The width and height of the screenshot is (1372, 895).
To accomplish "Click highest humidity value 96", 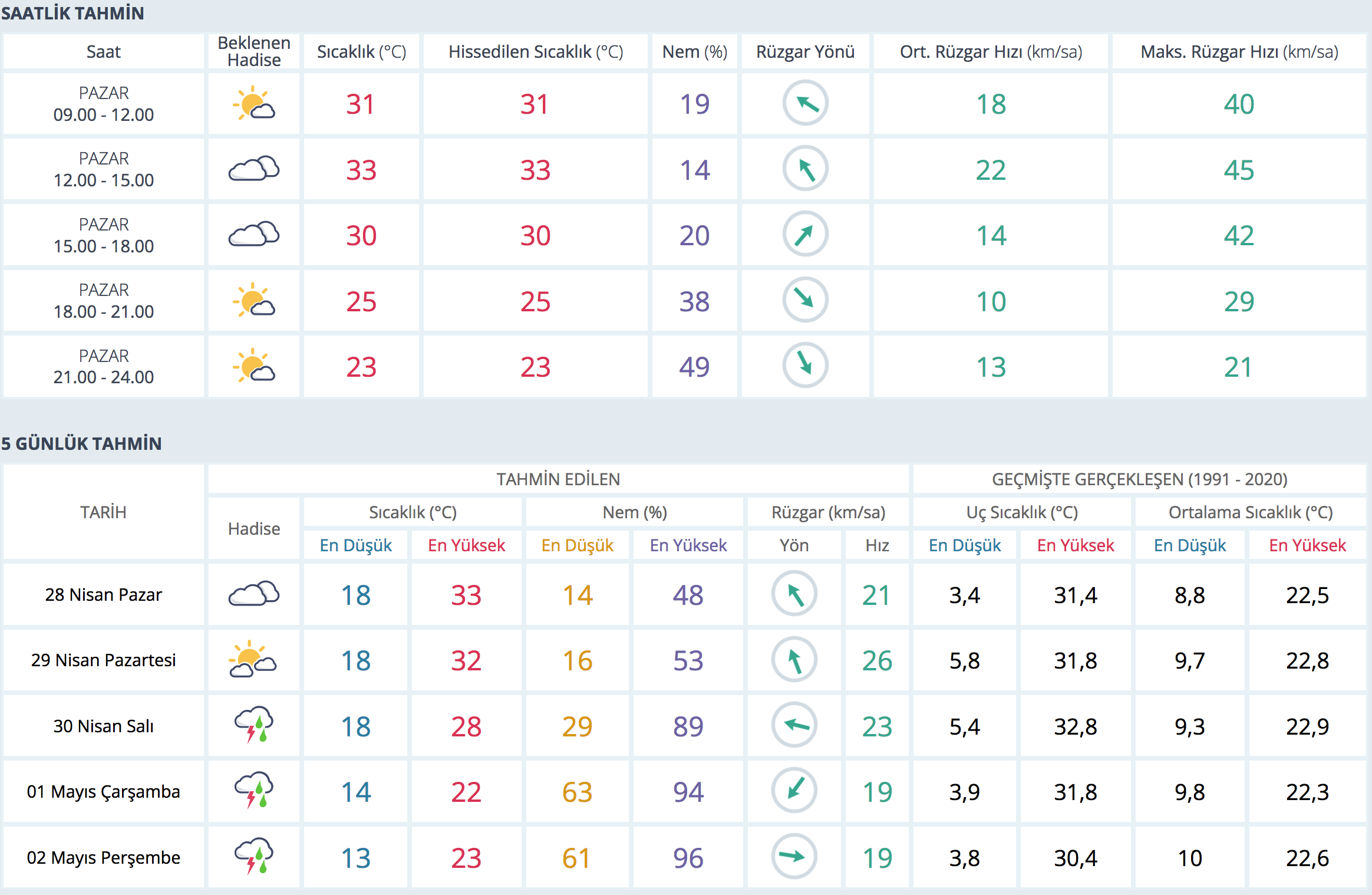I will click(x=688, y=858).
